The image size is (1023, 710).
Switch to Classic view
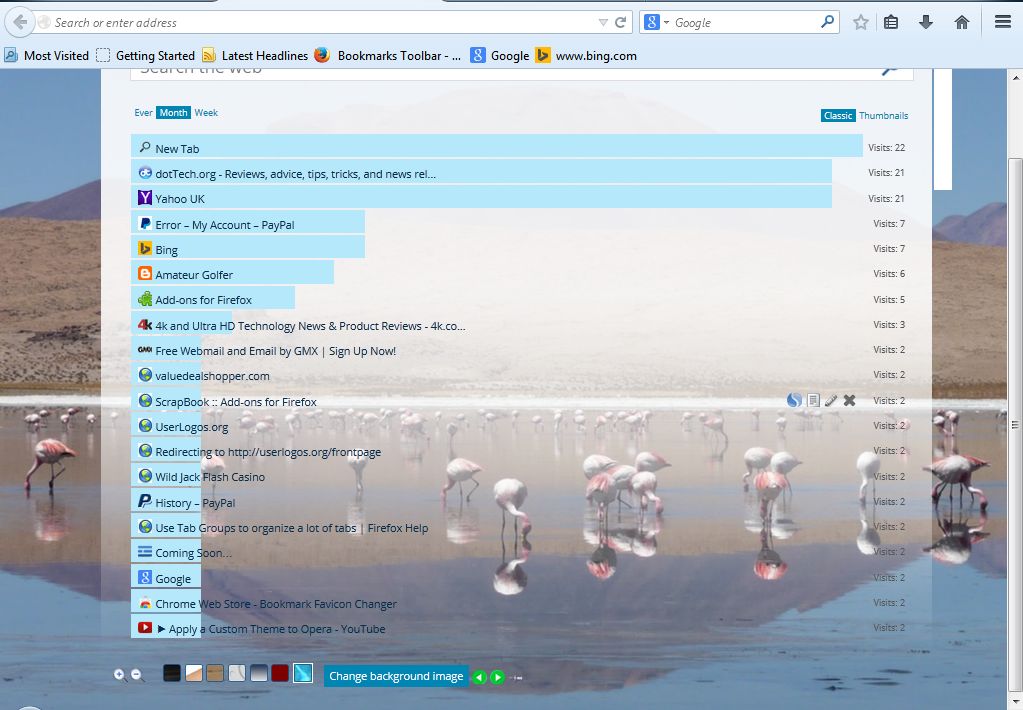(x=838, y=115)
